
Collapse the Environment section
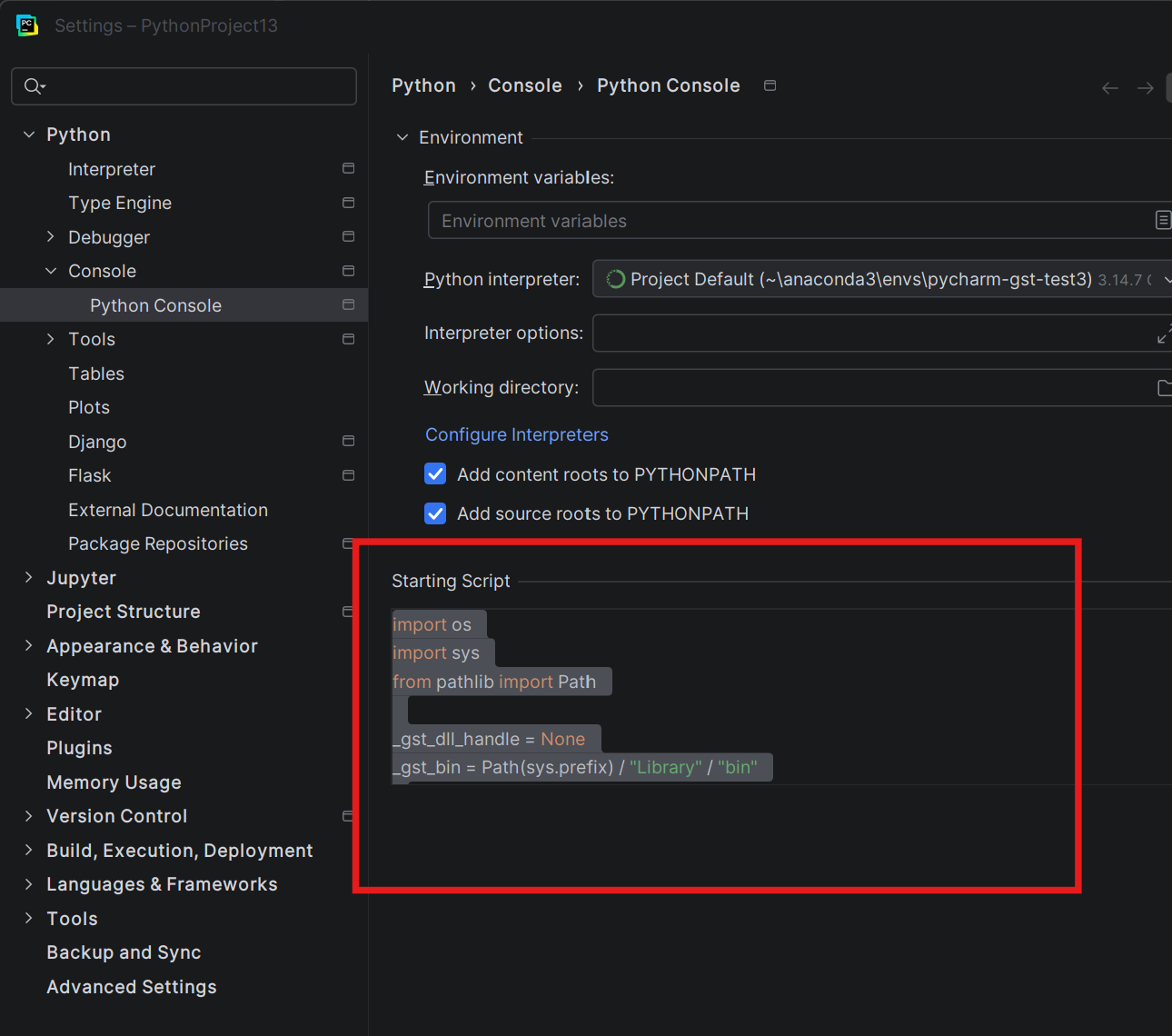[402, 137]
